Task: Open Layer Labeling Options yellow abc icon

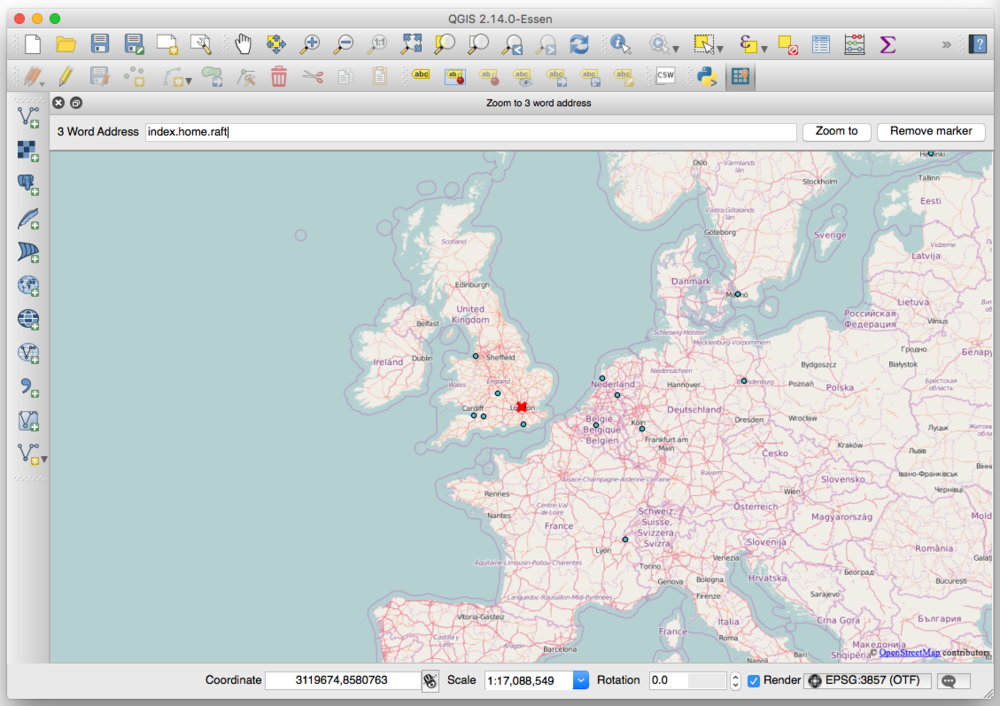Action: (421, 75)
